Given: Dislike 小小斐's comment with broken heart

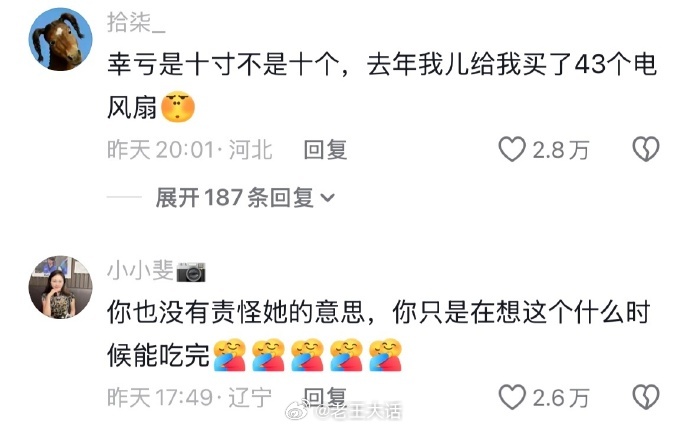Looking at the screenshot, I should tap(646, 397).
